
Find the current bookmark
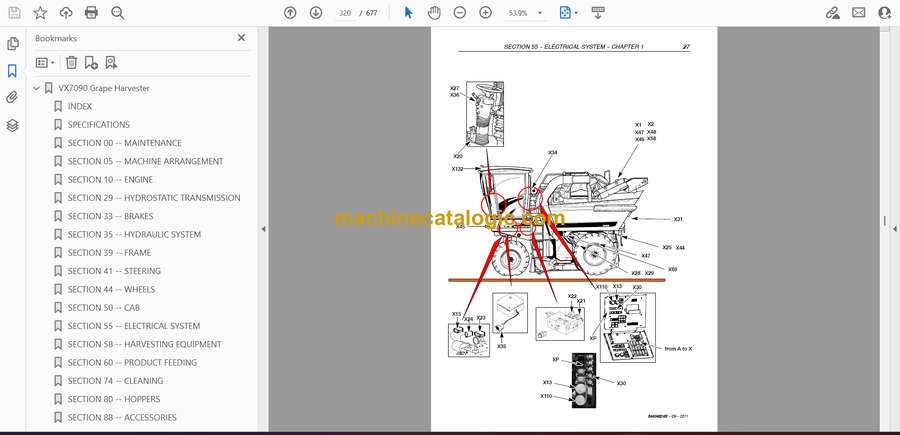111,63
